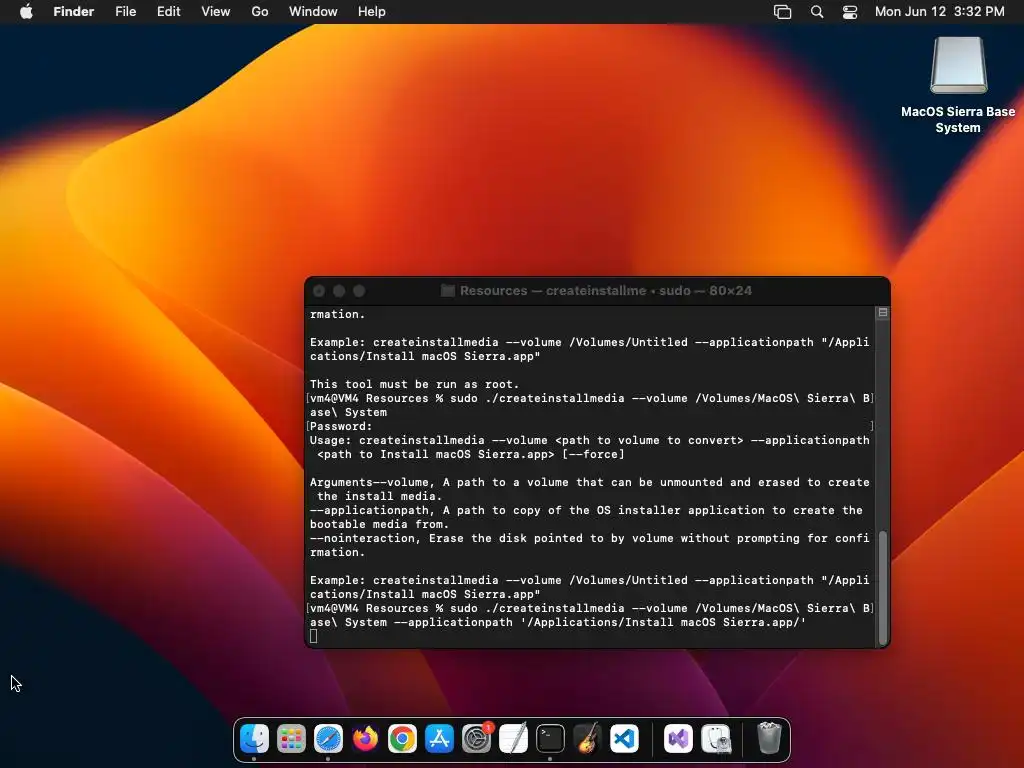Close the Terminal window
This screenshot has width=1024, height=768.
pyautogui.click(x=319, y=291)
